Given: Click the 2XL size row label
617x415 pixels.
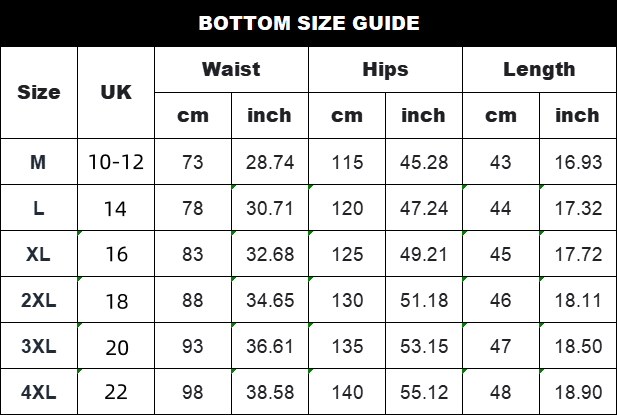Looking at the screenshot, I should 39,300.
